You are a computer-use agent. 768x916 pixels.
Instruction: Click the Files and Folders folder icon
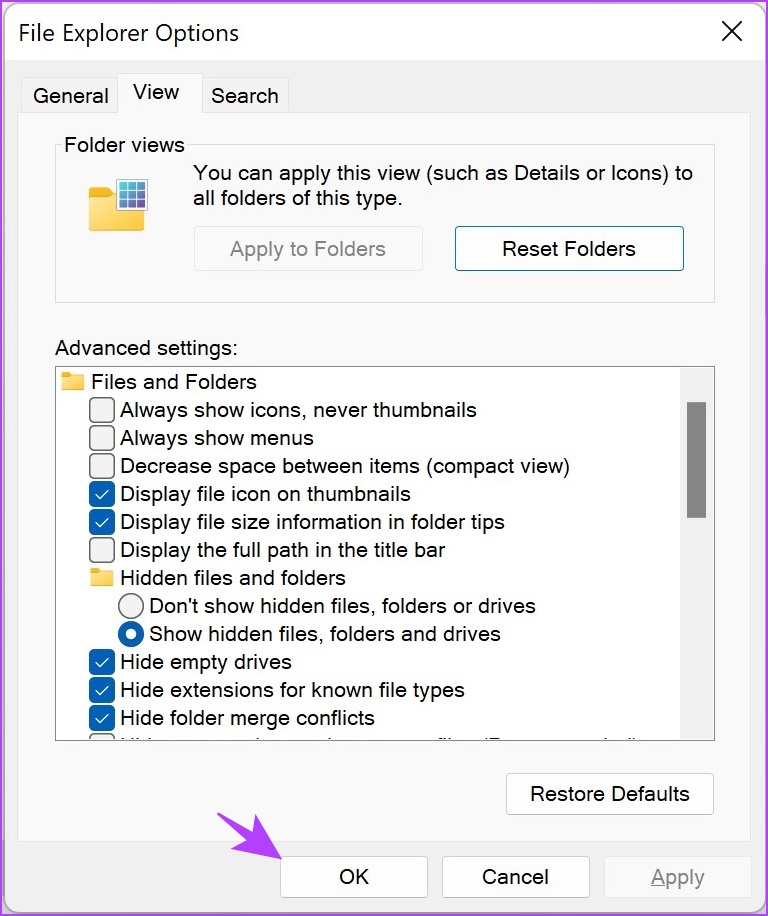coord(73,381)
